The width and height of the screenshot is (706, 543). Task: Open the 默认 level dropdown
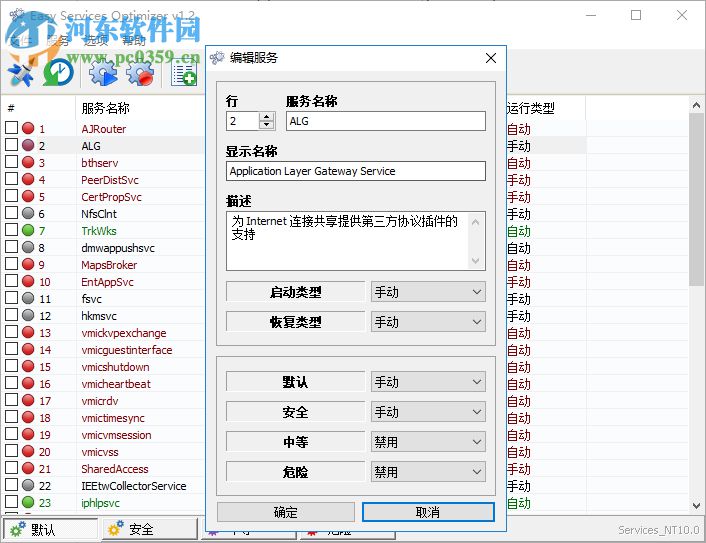pyautogui.click(x=428, y=382)
